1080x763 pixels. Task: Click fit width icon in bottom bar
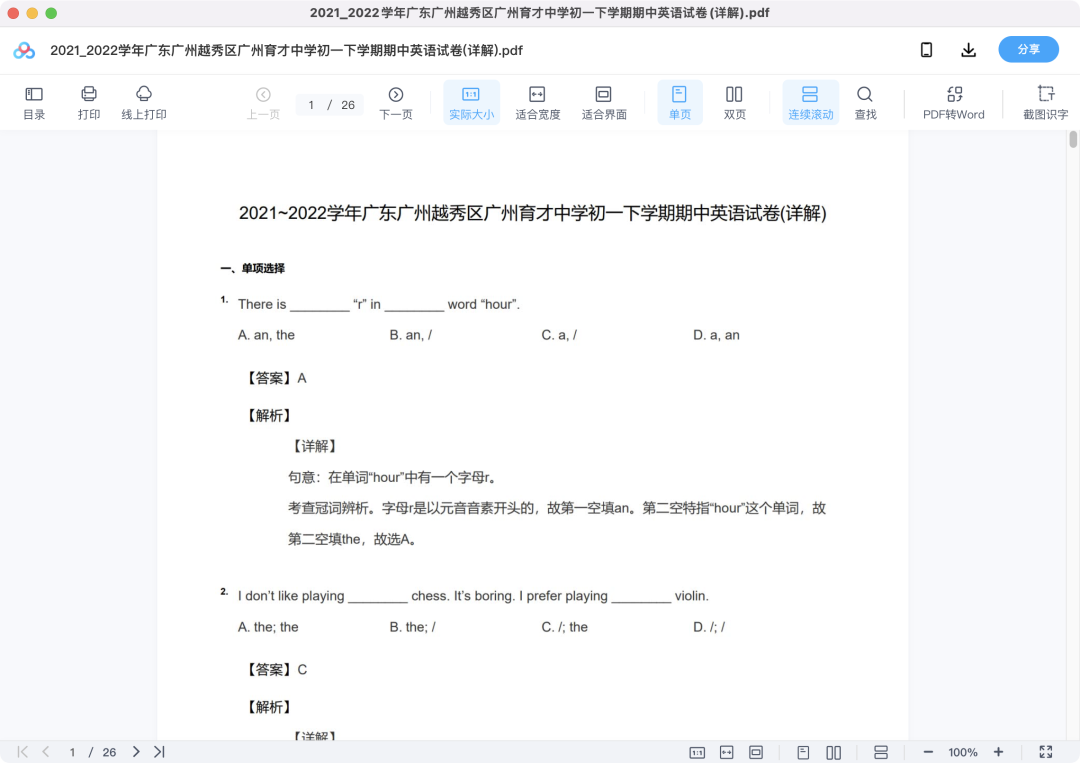coord(727,752)
